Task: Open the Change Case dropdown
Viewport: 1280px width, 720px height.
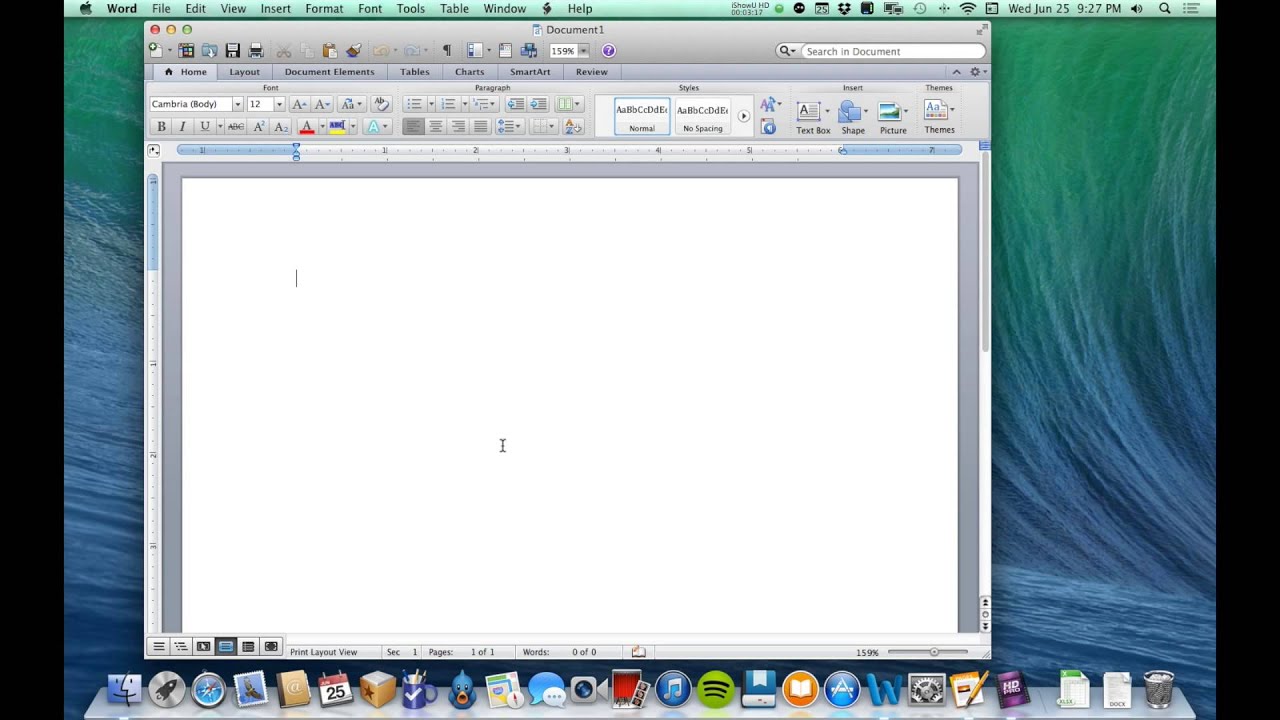Action: [351, 104]
